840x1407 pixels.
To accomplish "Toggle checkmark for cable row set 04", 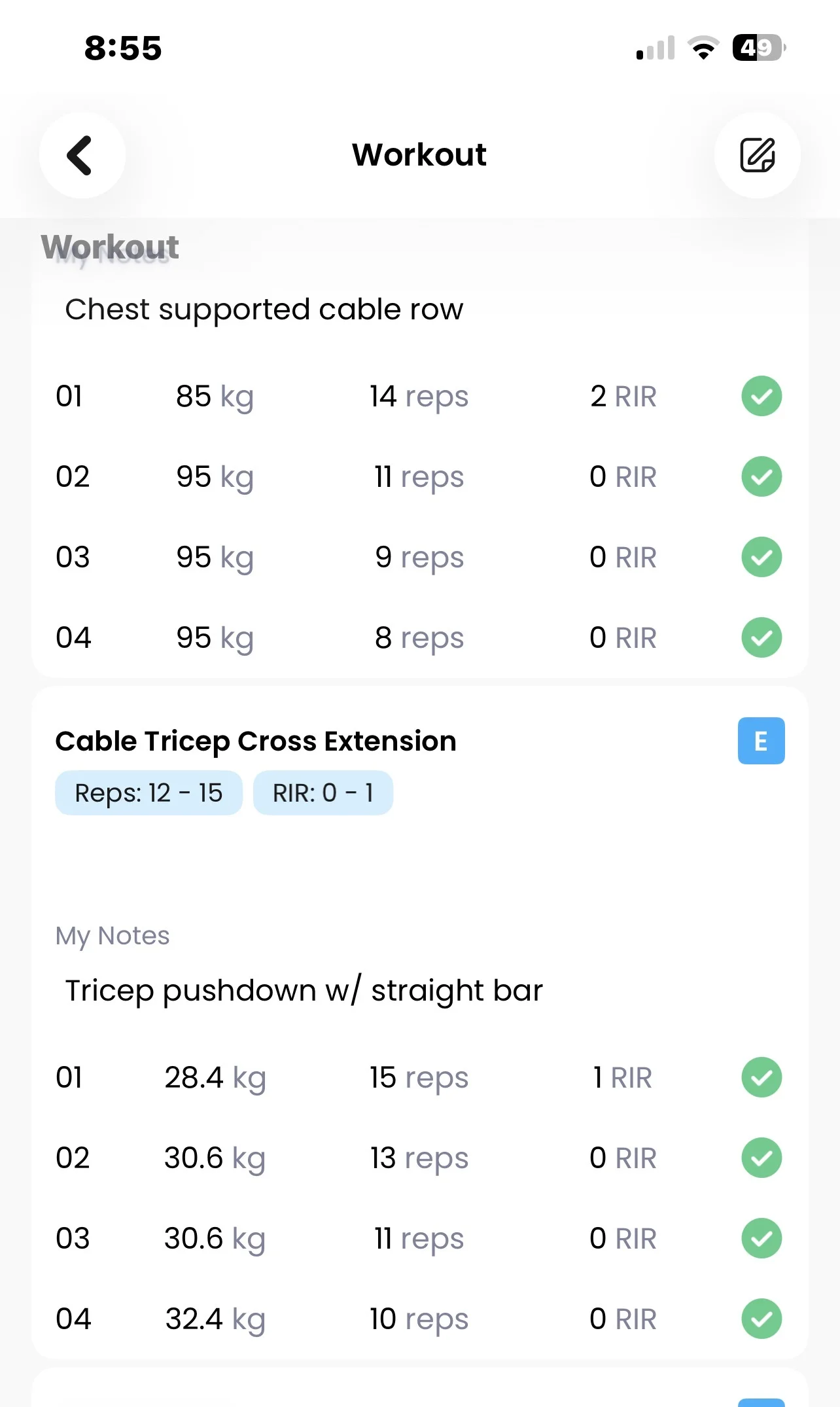I will 761,637.
